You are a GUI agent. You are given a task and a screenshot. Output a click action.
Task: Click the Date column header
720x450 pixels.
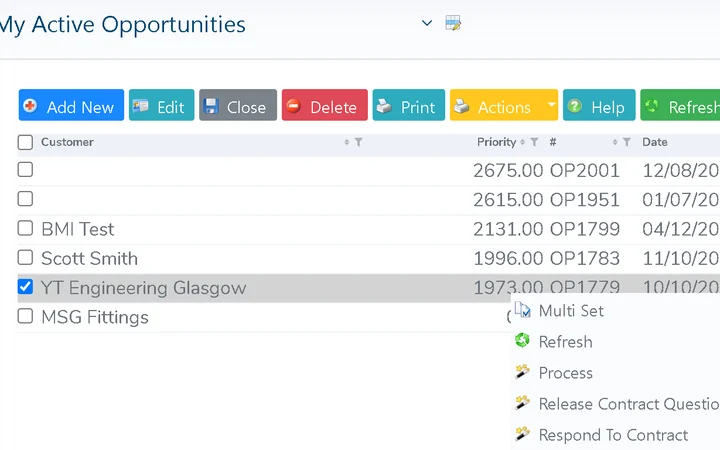coord(655,142)
